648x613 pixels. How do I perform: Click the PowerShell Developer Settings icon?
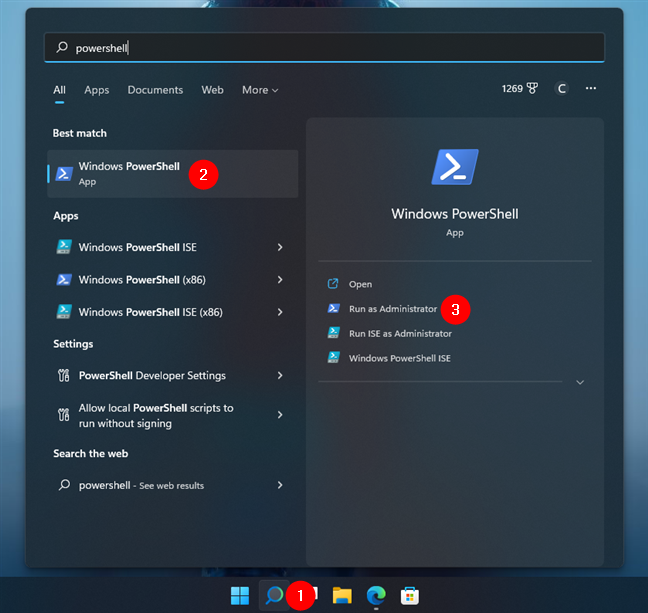click(x=64, y=375)
